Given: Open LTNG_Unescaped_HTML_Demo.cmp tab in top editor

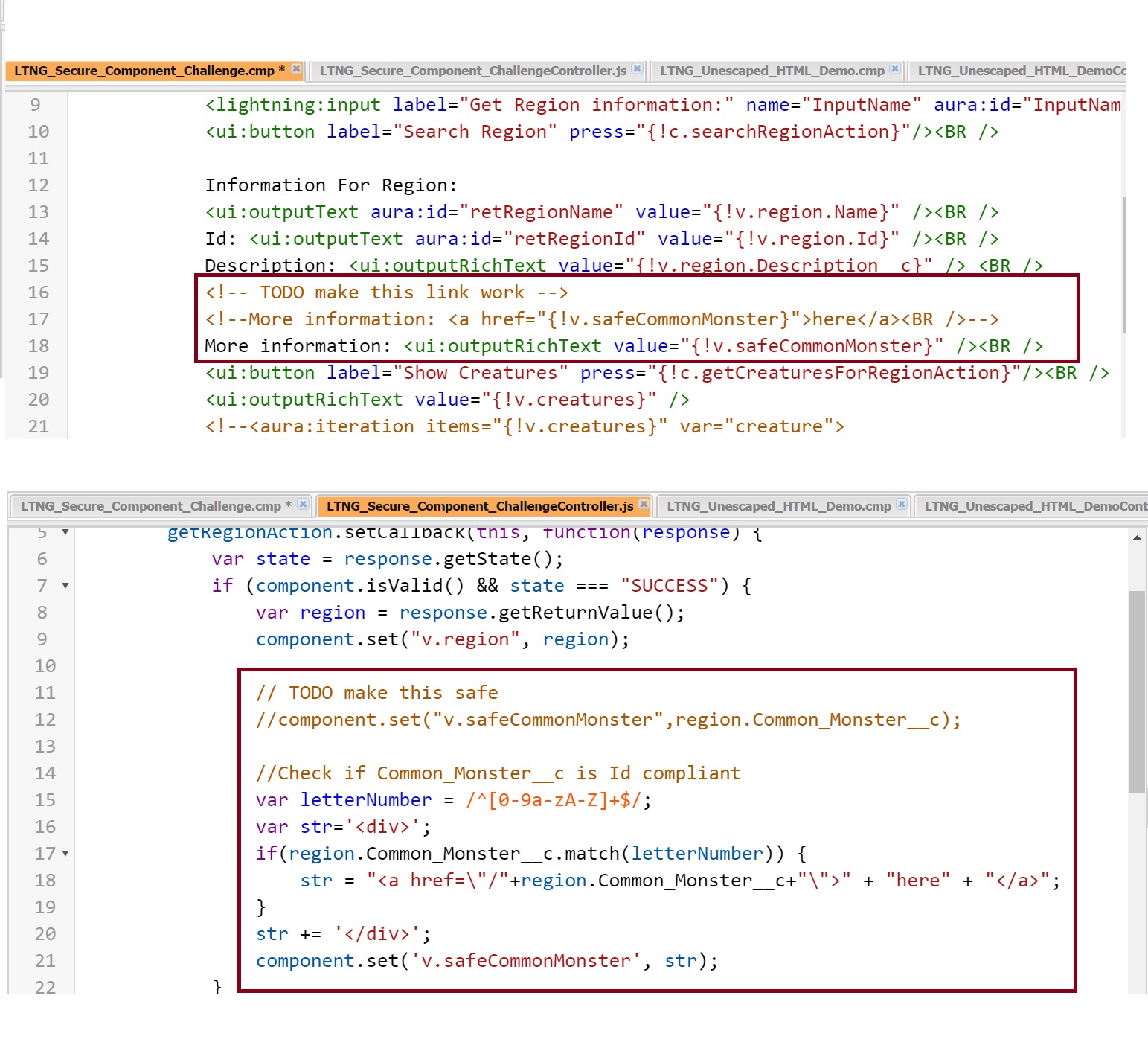Looking at the screenshot, I should [772, 71].
